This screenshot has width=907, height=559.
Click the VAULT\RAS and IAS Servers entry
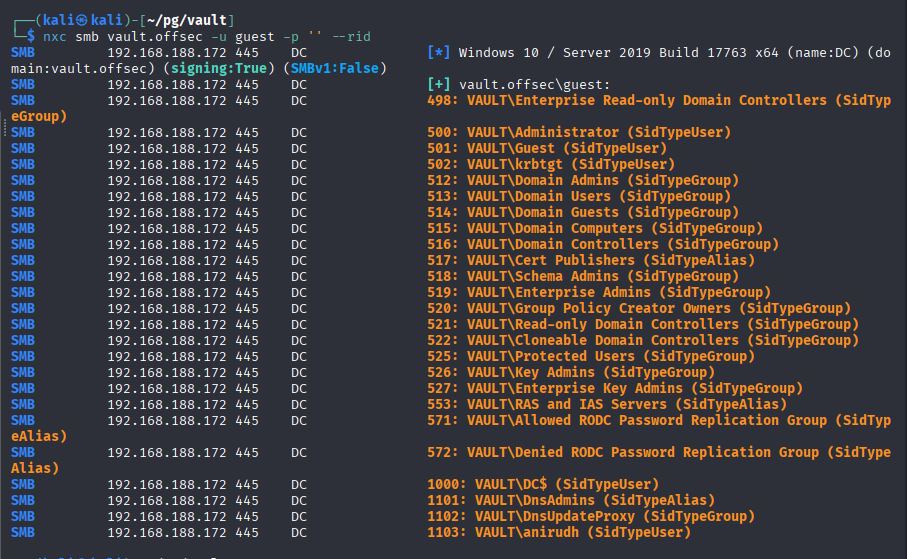point(607,404)
